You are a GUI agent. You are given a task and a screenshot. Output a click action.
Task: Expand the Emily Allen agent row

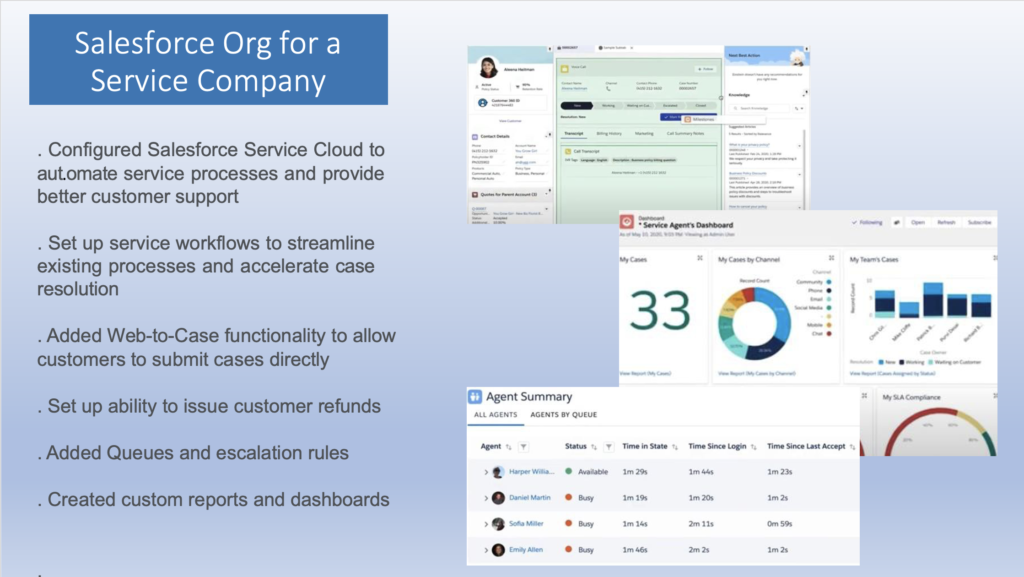[x=486, y=550]
